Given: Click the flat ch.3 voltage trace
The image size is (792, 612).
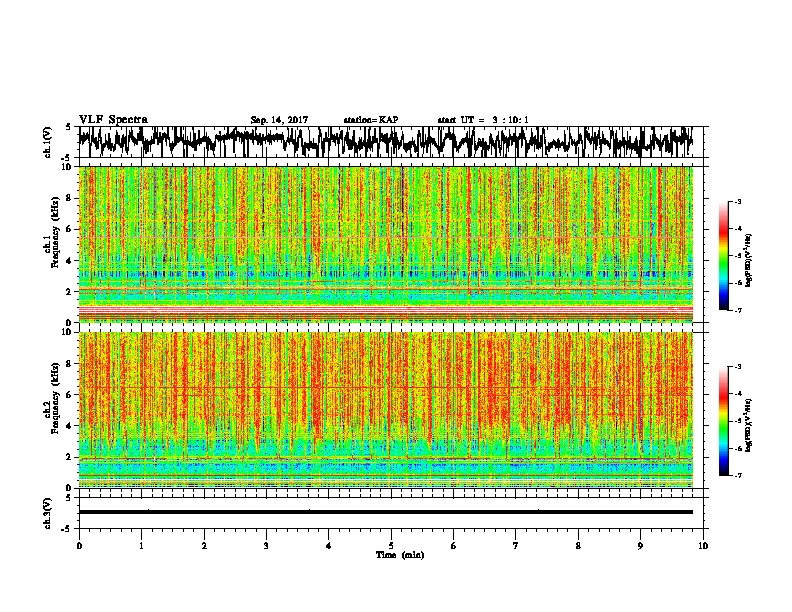Looking at the screenshot, I should (385, 512).
